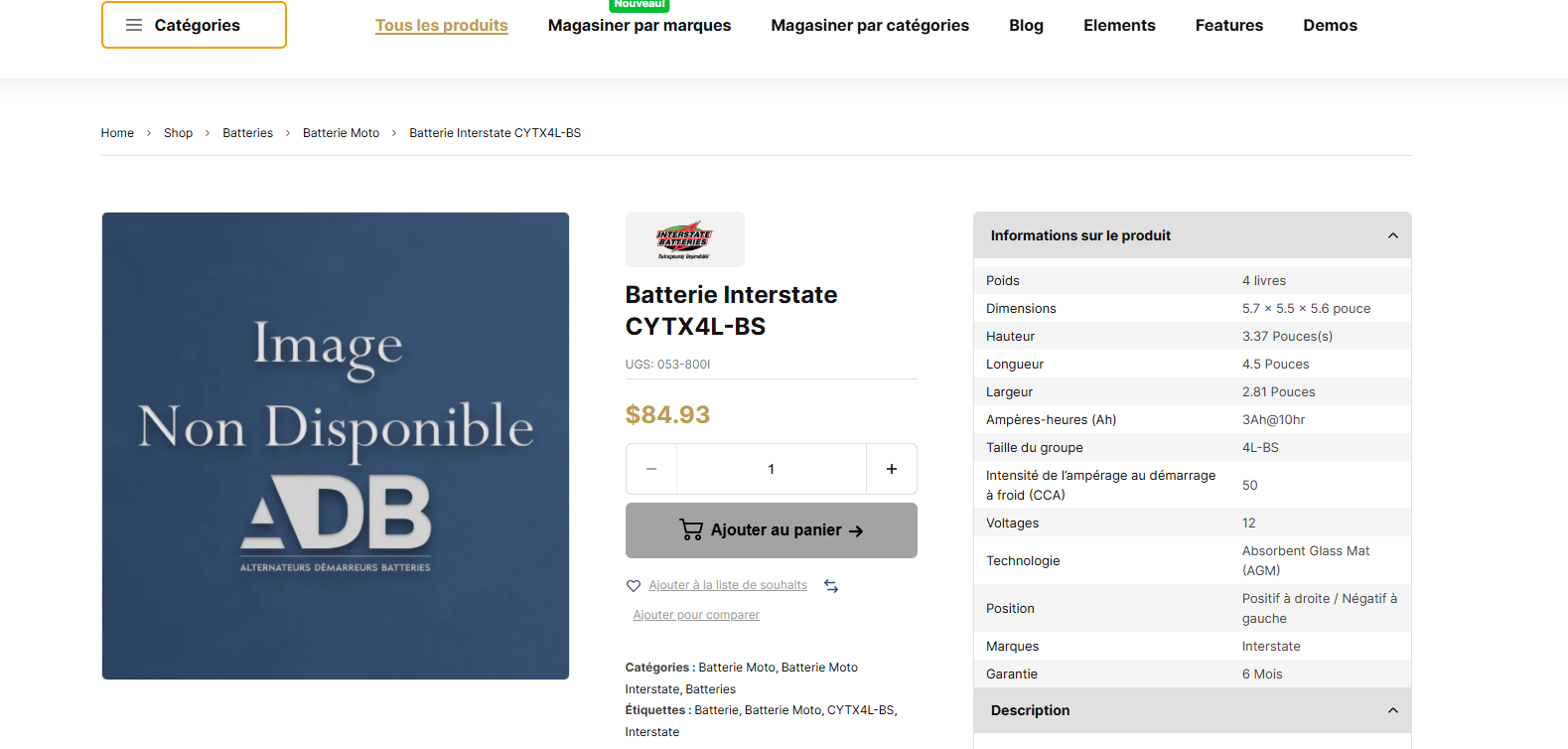
Task: Open Tous les produits menu item
Action: [442, 25]
